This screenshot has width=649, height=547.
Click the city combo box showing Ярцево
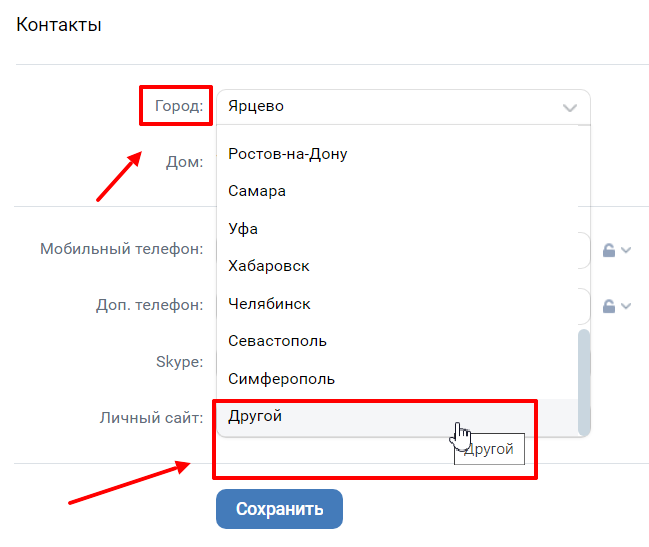pyautogui.click(x=390, y=107)
